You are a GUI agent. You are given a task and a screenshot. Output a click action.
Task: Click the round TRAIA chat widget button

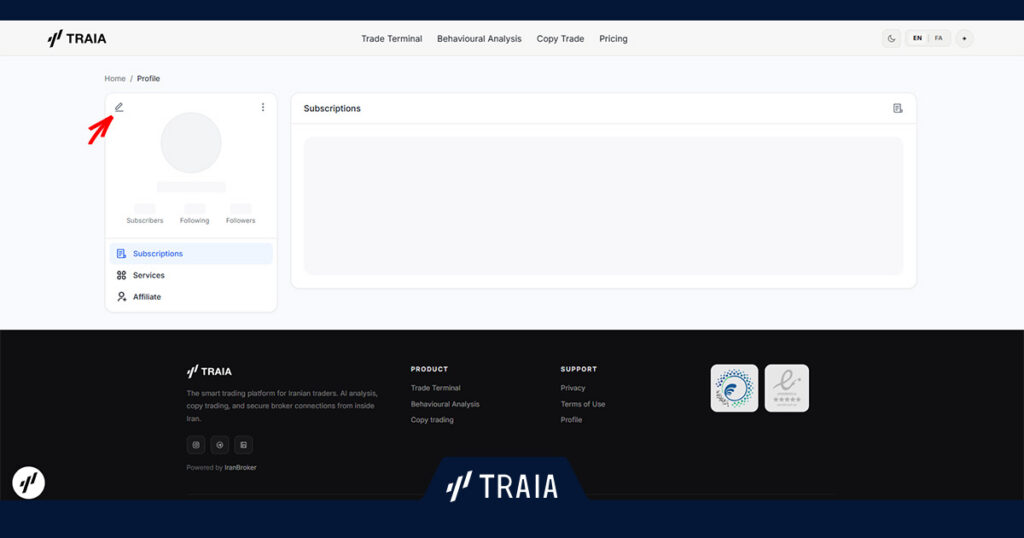[29, 483]
